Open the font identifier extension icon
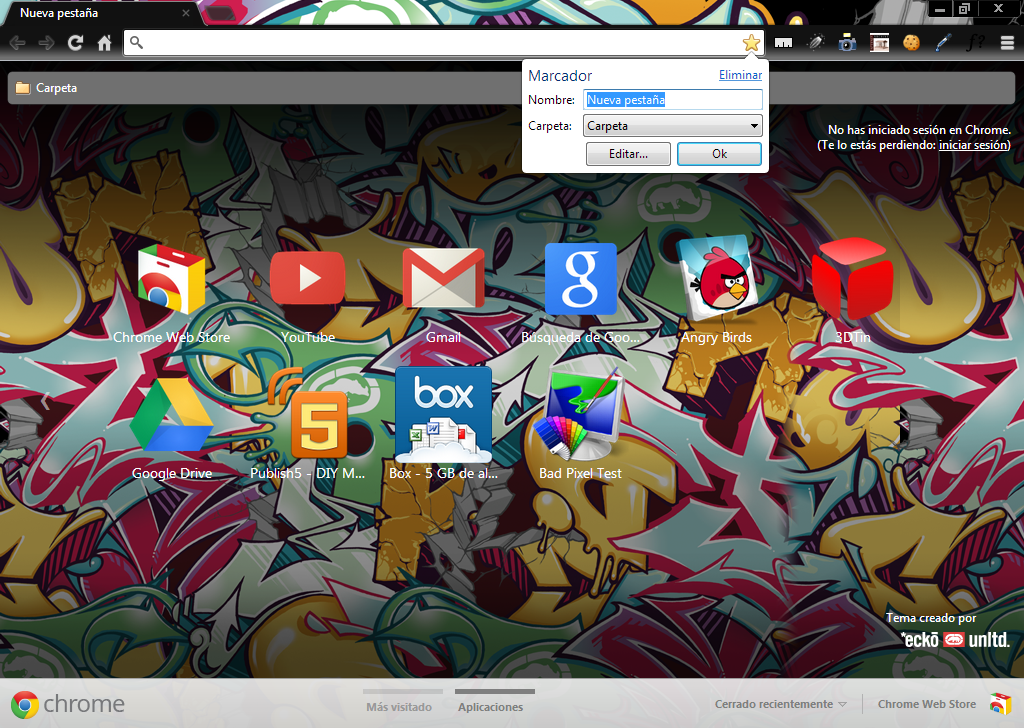1024x728 pixels. (975, 43)
